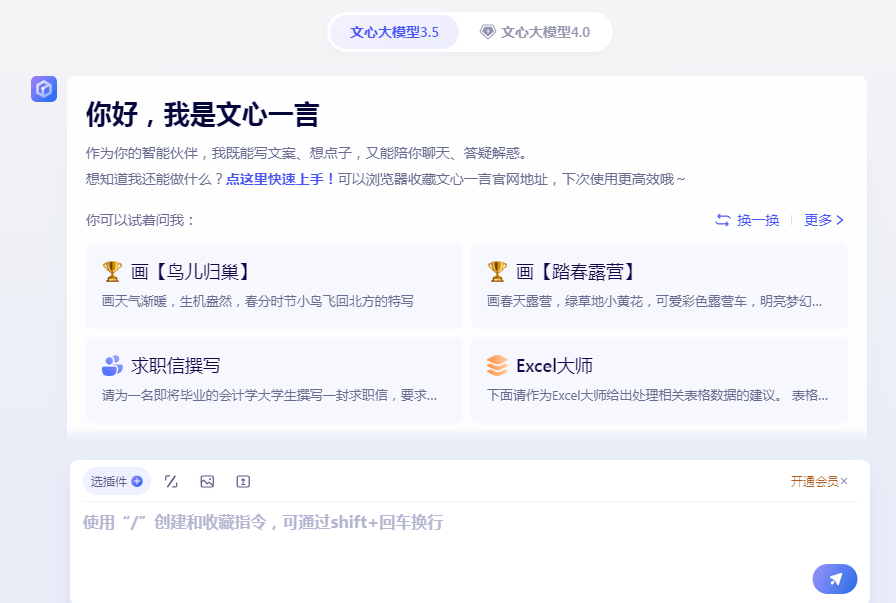Click 开通会员 membership link

click(x=814, y=481)
